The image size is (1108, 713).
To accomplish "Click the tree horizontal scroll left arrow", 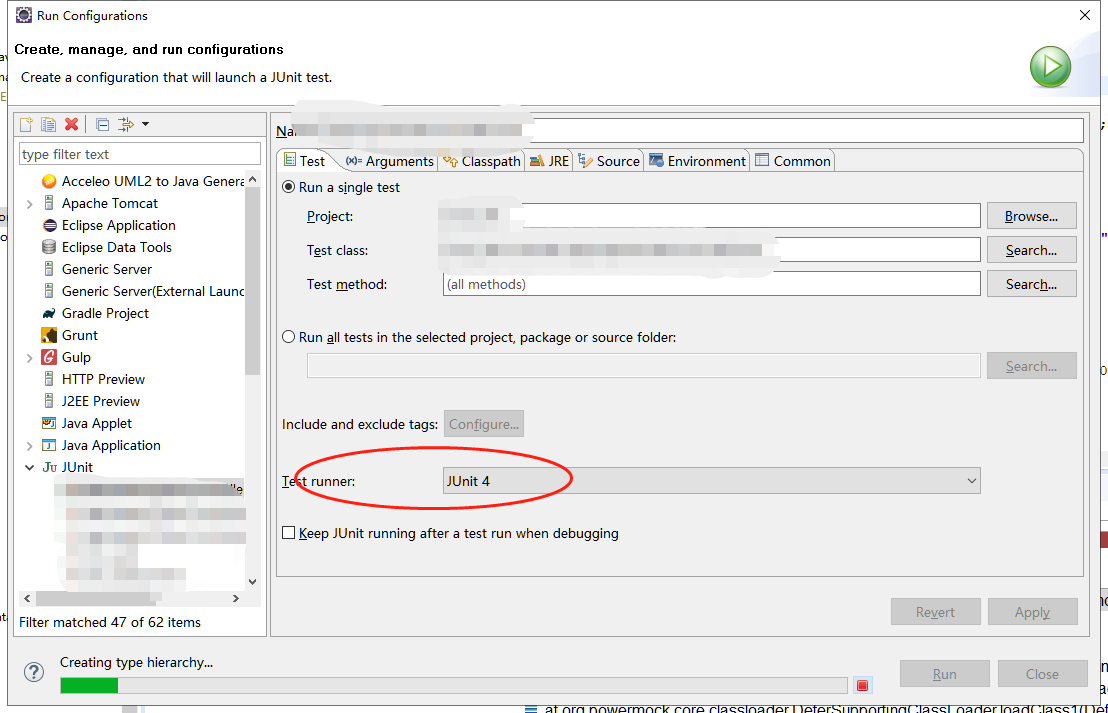I will (x=27, y=599).
